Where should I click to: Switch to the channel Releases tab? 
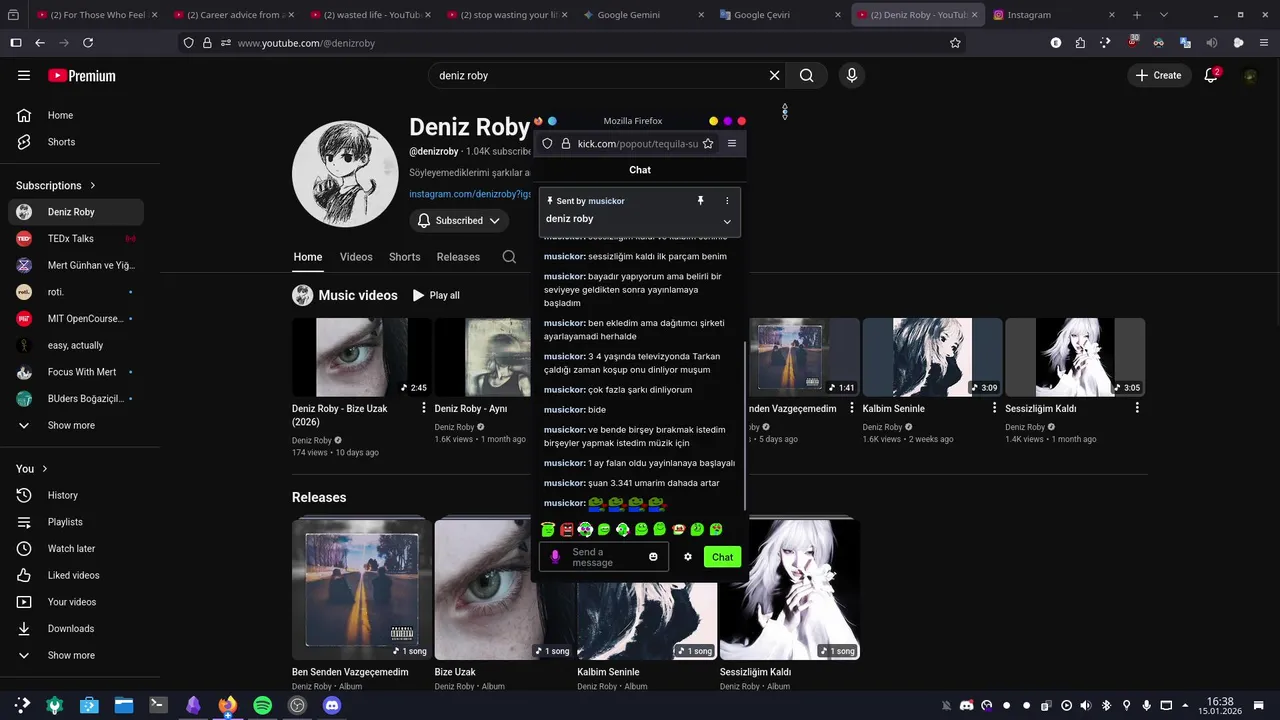(458, 257)
